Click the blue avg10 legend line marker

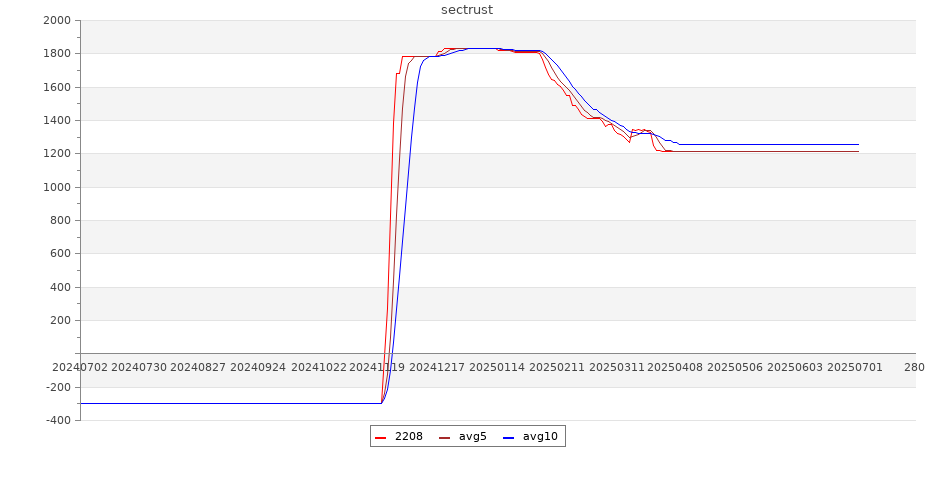pyautogui.click(x=508, y=437)
